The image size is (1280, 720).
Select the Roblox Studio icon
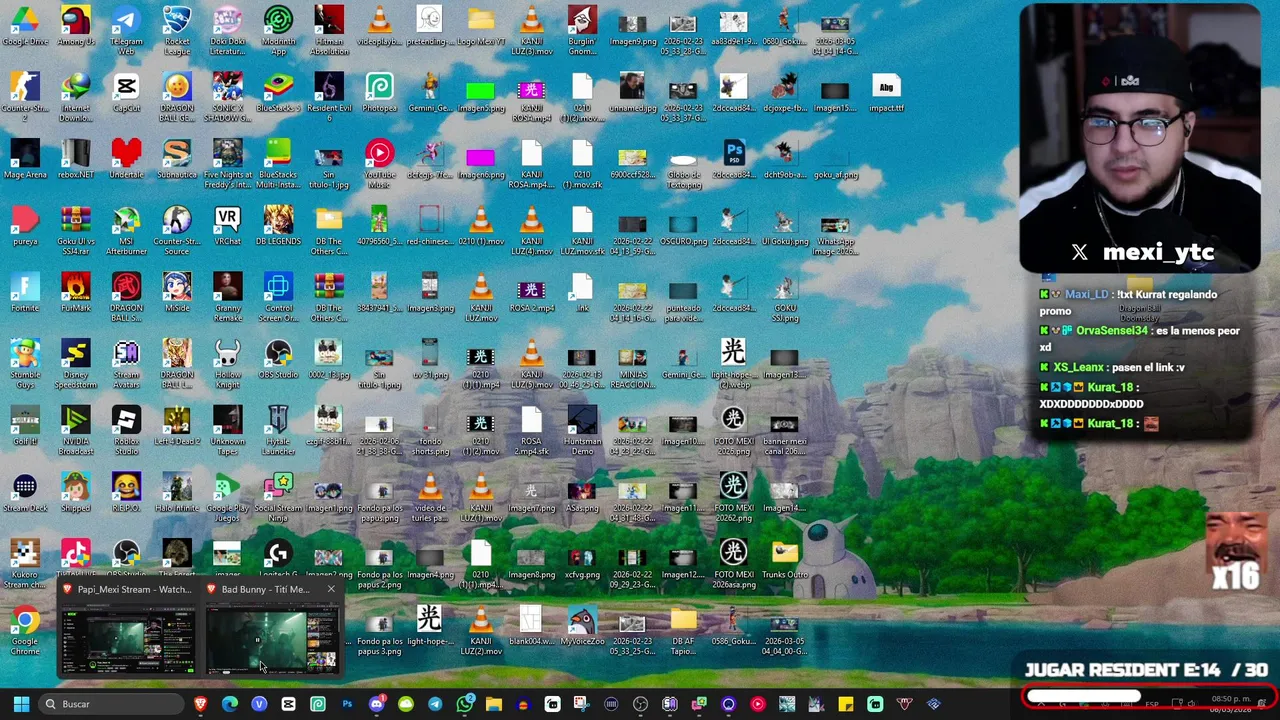pyautogui.click(x=126, y=431)
